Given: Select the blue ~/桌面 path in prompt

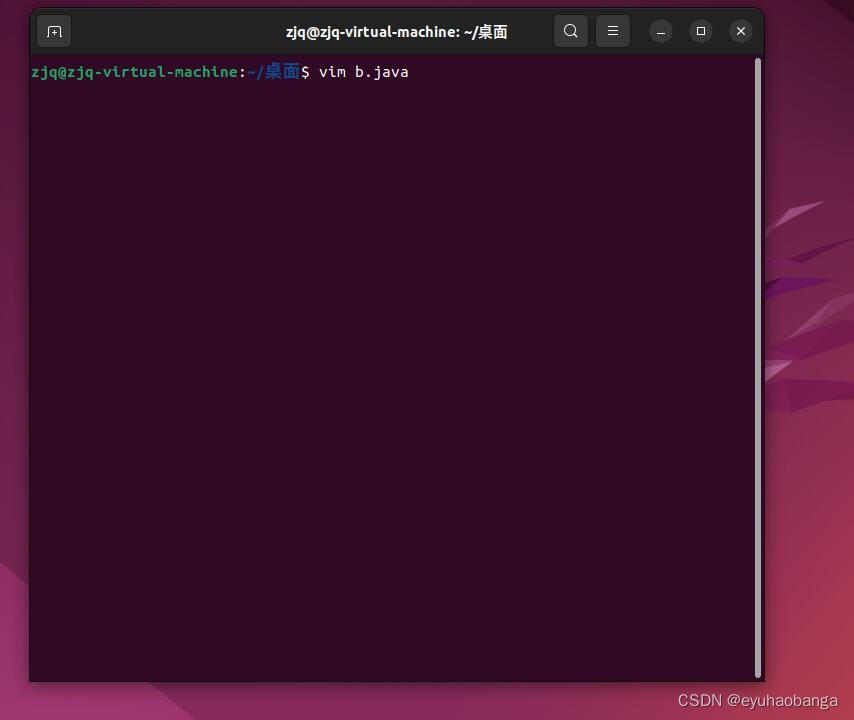Looking at the screenshot, I should (x=272, y=71).
